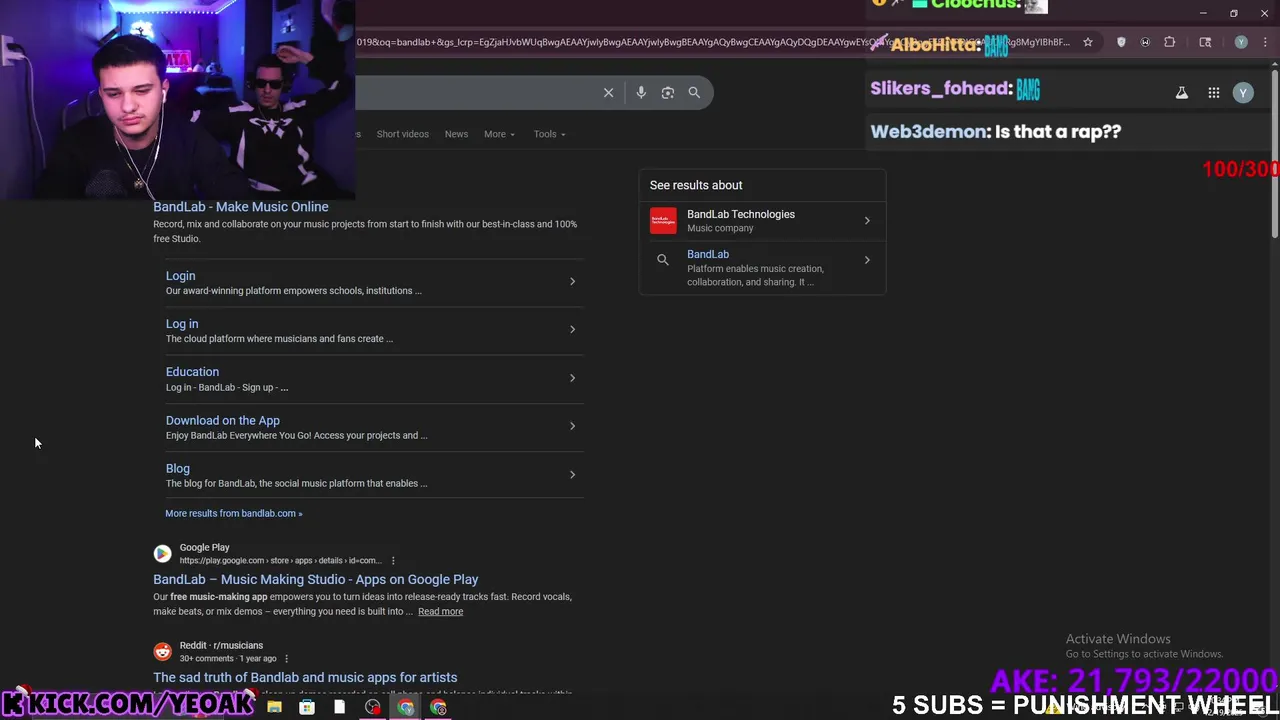Open the More filters dropdown
The width and height of the screenshot is (1280, 720).
pos(499,134)
